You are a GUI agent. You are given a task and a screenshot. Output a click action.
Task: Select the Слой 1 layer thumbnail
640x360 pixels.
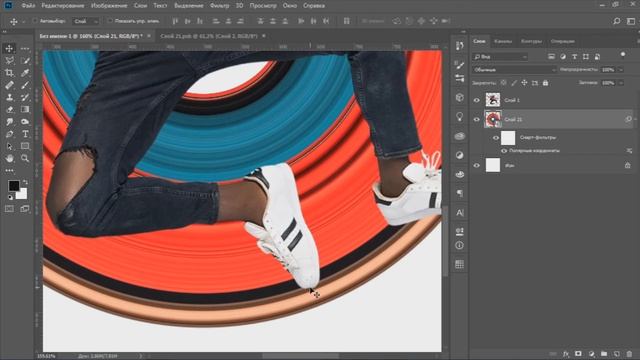[493, 100]
